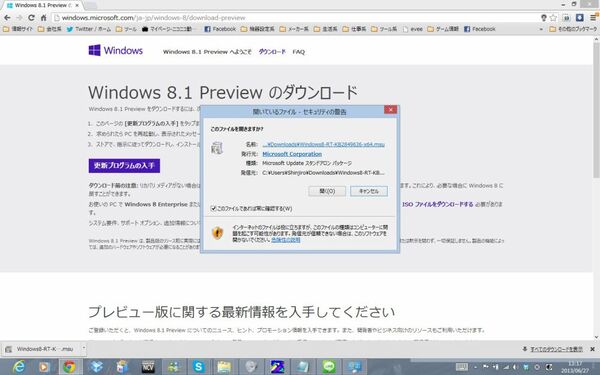Open the 'Microsoft Corporation' publisher link
The image size is (600, 375).
(x=292, y=154)
